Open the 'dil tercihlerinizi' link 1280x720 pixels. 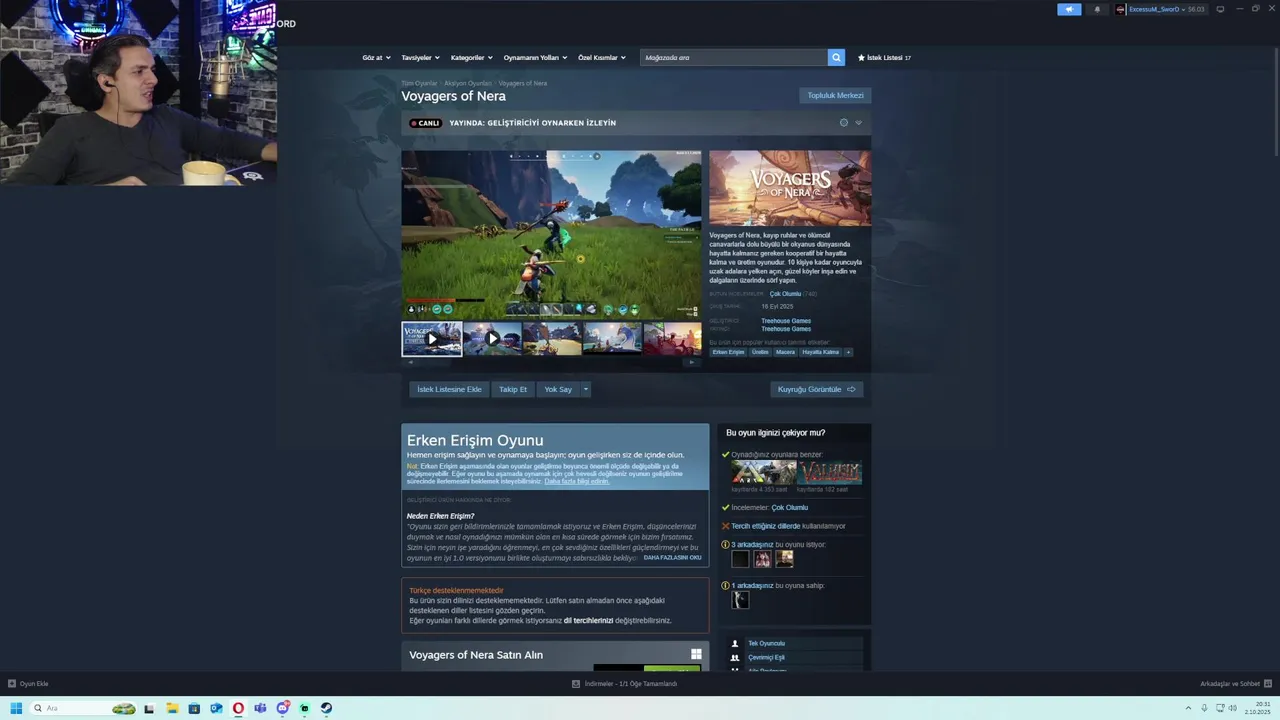coord(588,620)
